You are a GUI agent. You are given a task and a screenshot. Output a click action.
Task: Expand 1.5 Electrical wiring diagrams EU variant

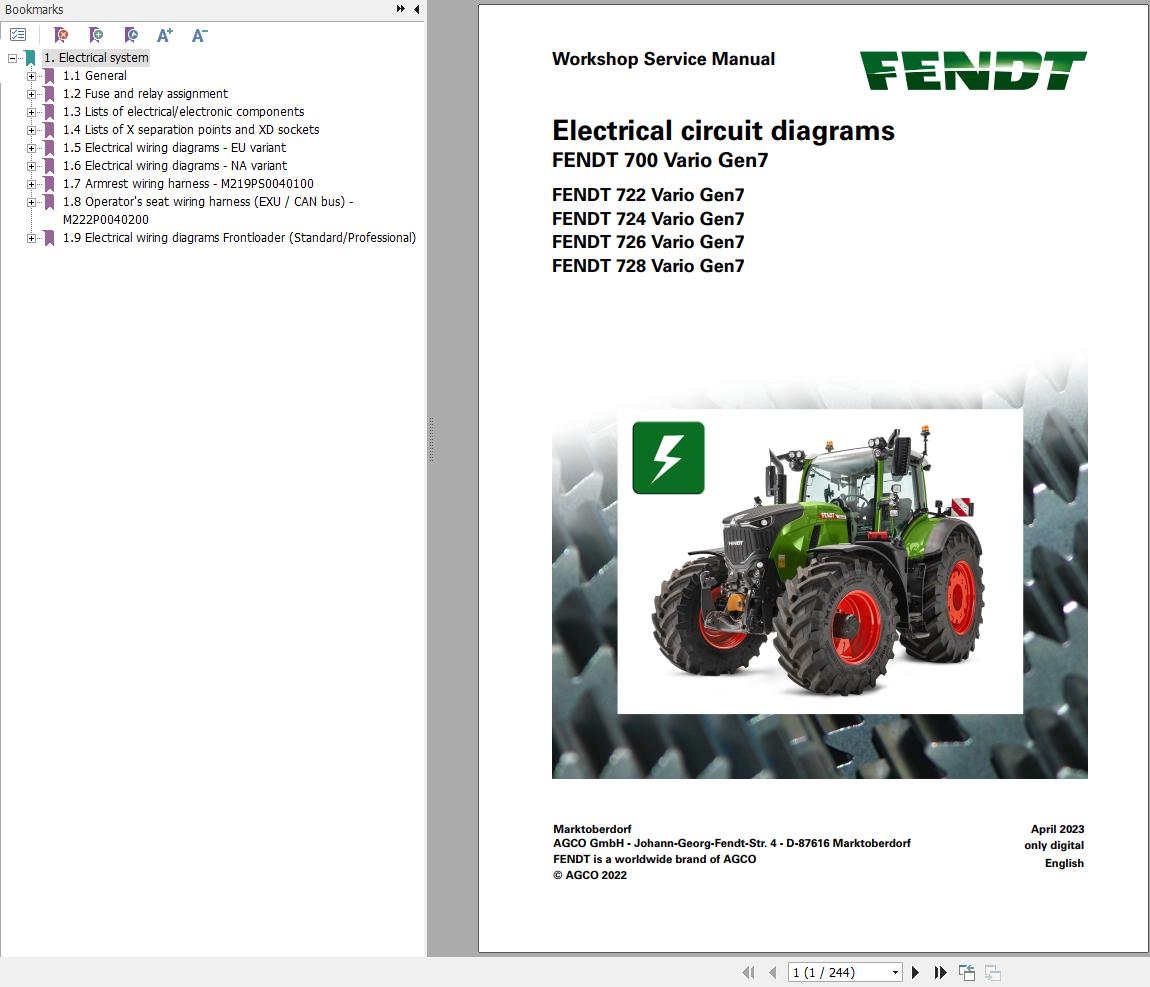pyautogui.click(x=31, y=148)
